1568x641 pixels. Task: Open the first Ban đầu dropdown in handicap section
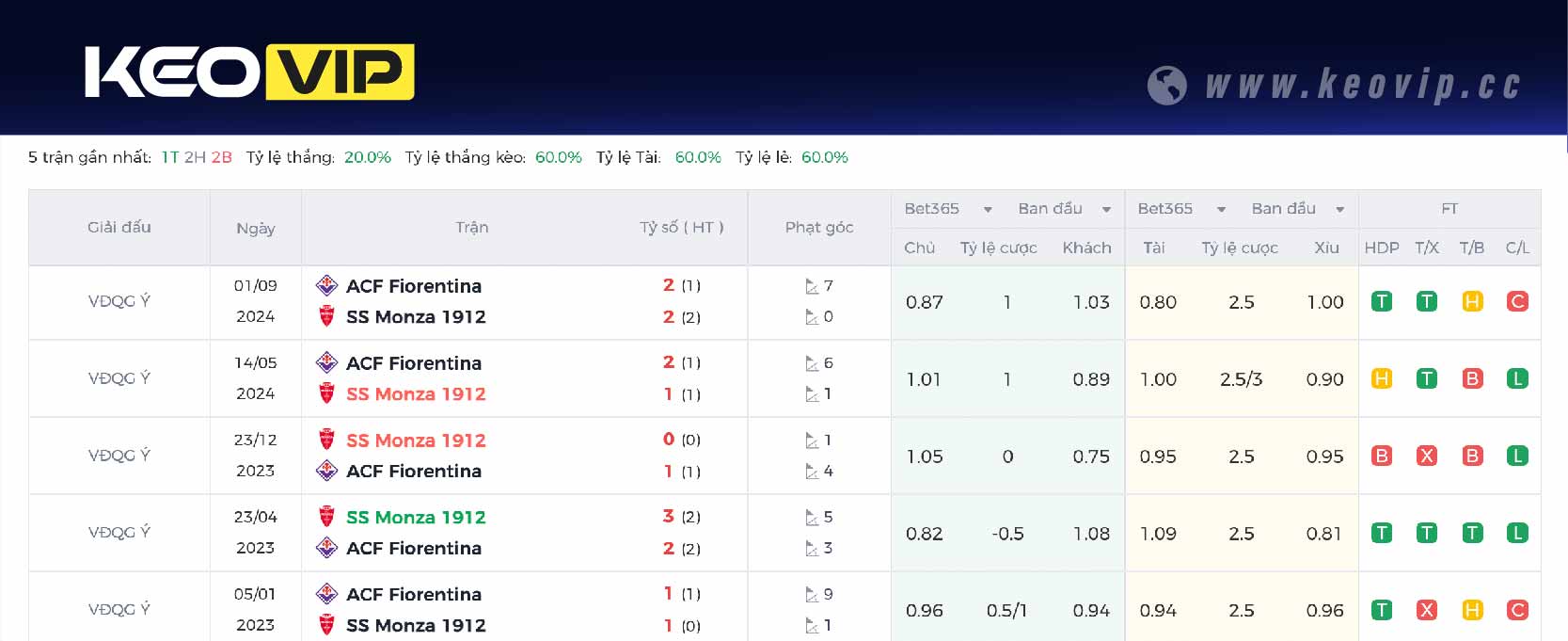point(1064,209)
